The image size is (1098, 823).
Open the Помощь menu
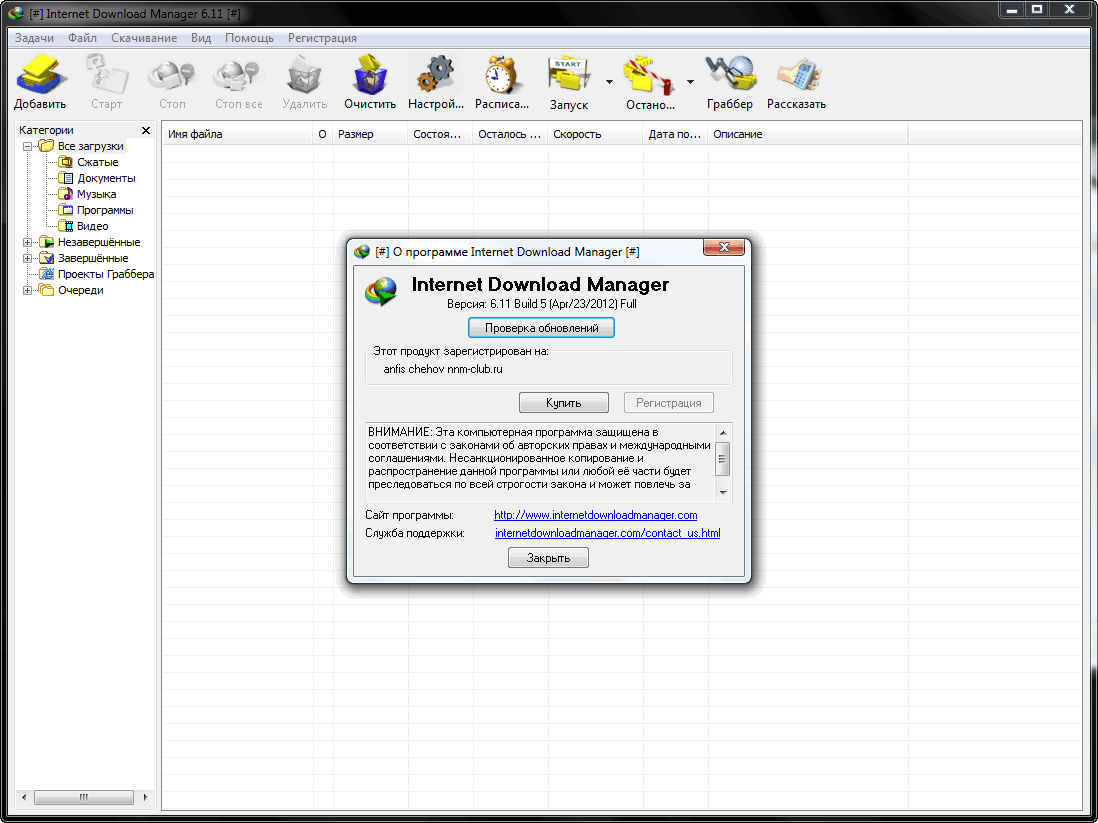(x=249, y=38)
